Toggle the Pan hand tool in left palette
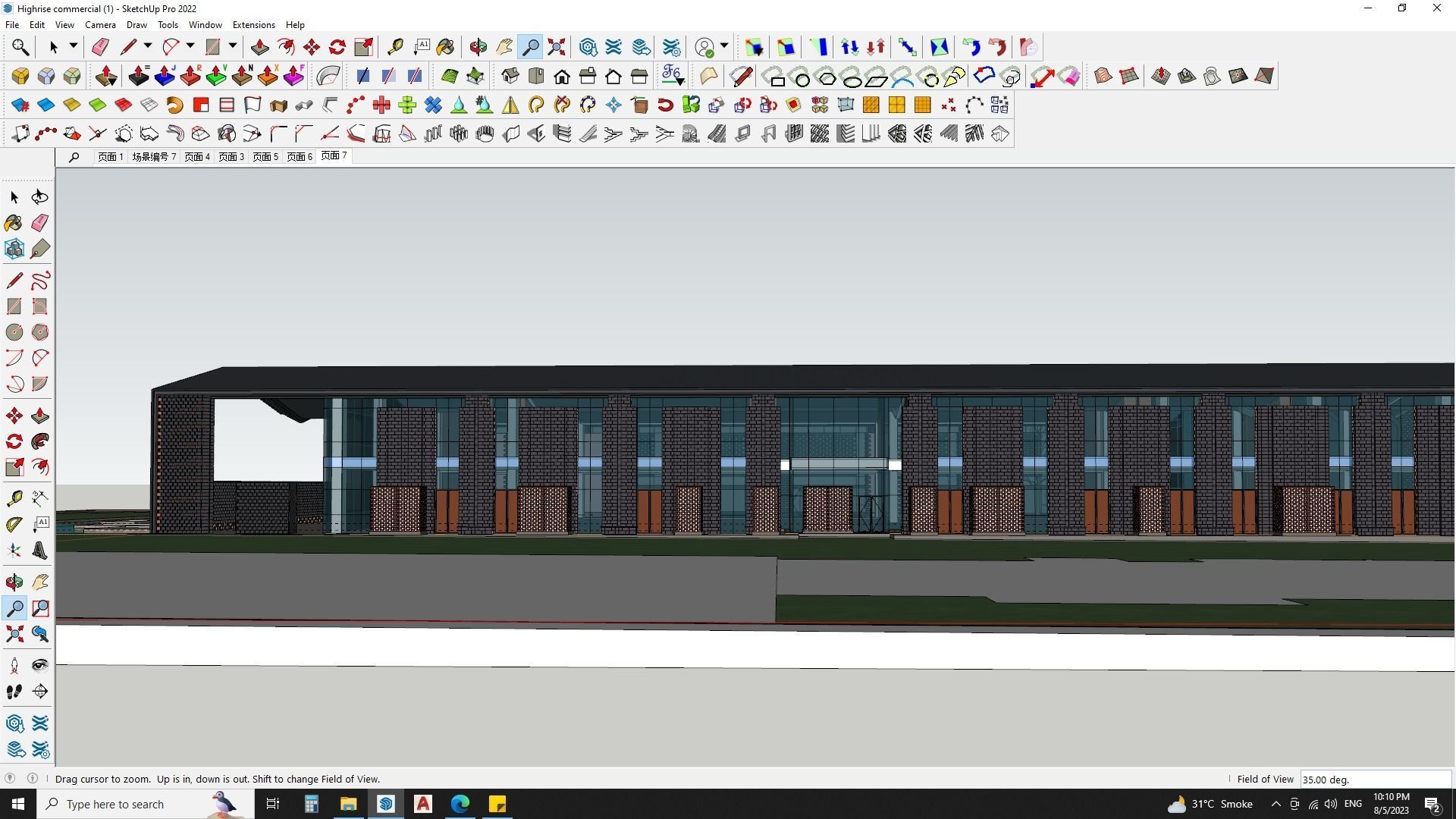The image size is (1456, 819). (x=39, y=582)
